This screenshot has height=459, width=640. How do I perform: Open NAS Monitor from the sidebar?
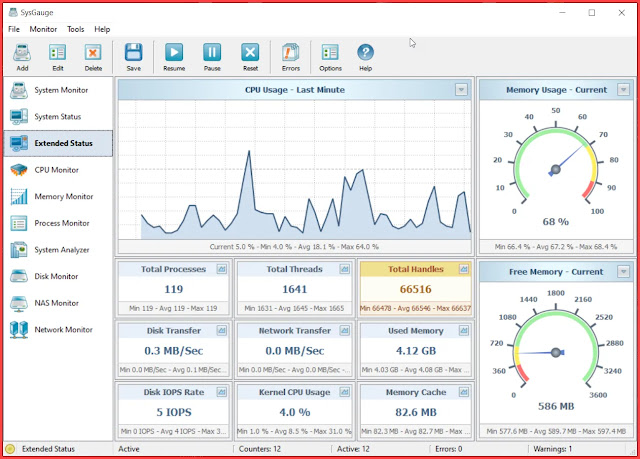(x=58, y=303)
